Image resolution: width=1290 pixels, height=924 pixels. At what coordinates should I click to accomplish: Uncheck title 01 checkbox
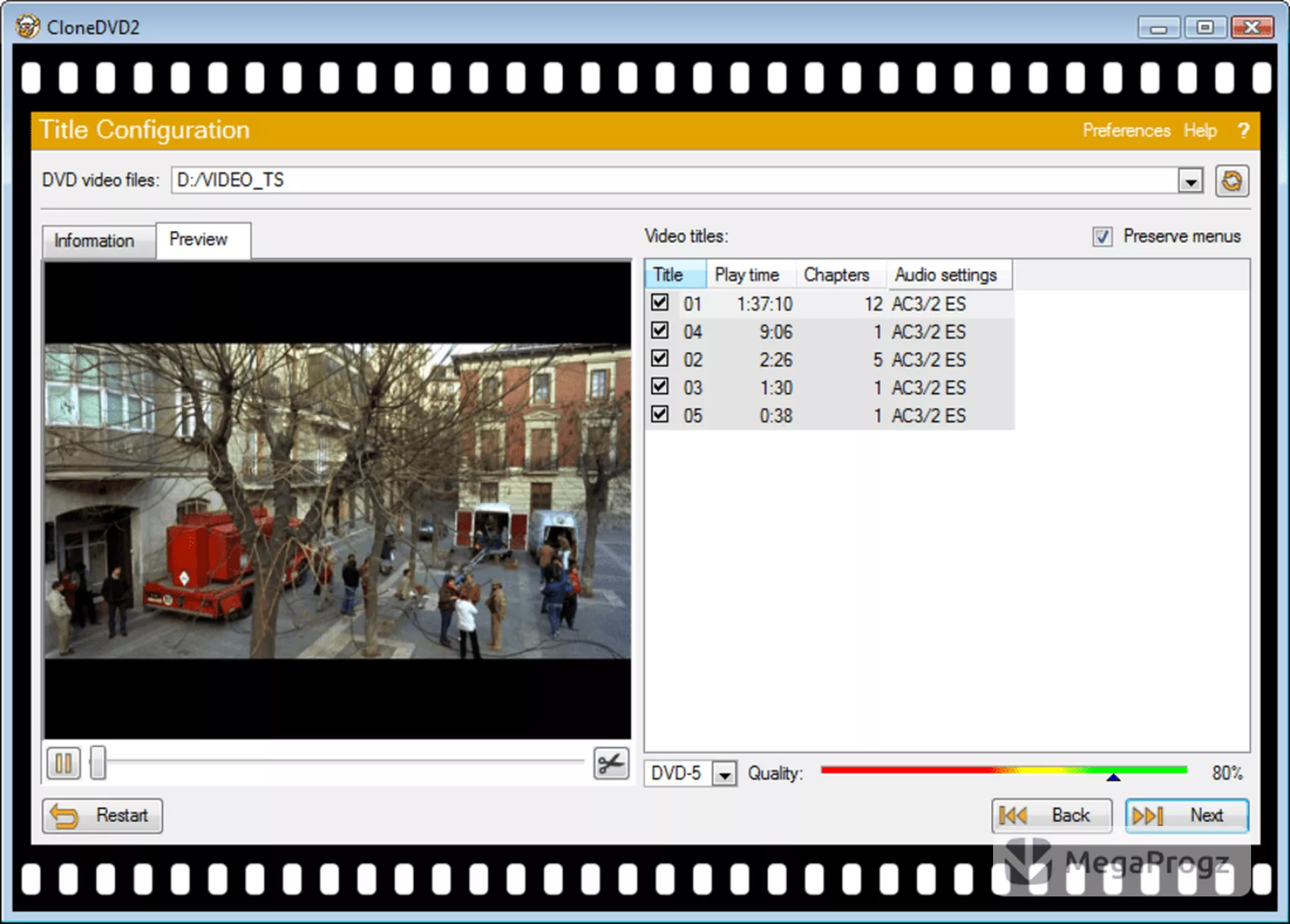[660, 303]
